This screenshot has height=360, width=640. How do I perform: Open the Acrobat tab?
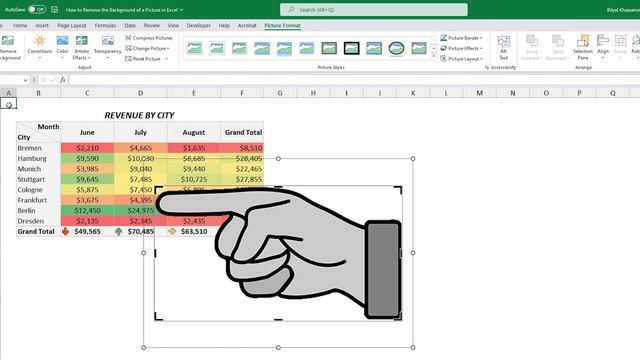coord(247,25)
